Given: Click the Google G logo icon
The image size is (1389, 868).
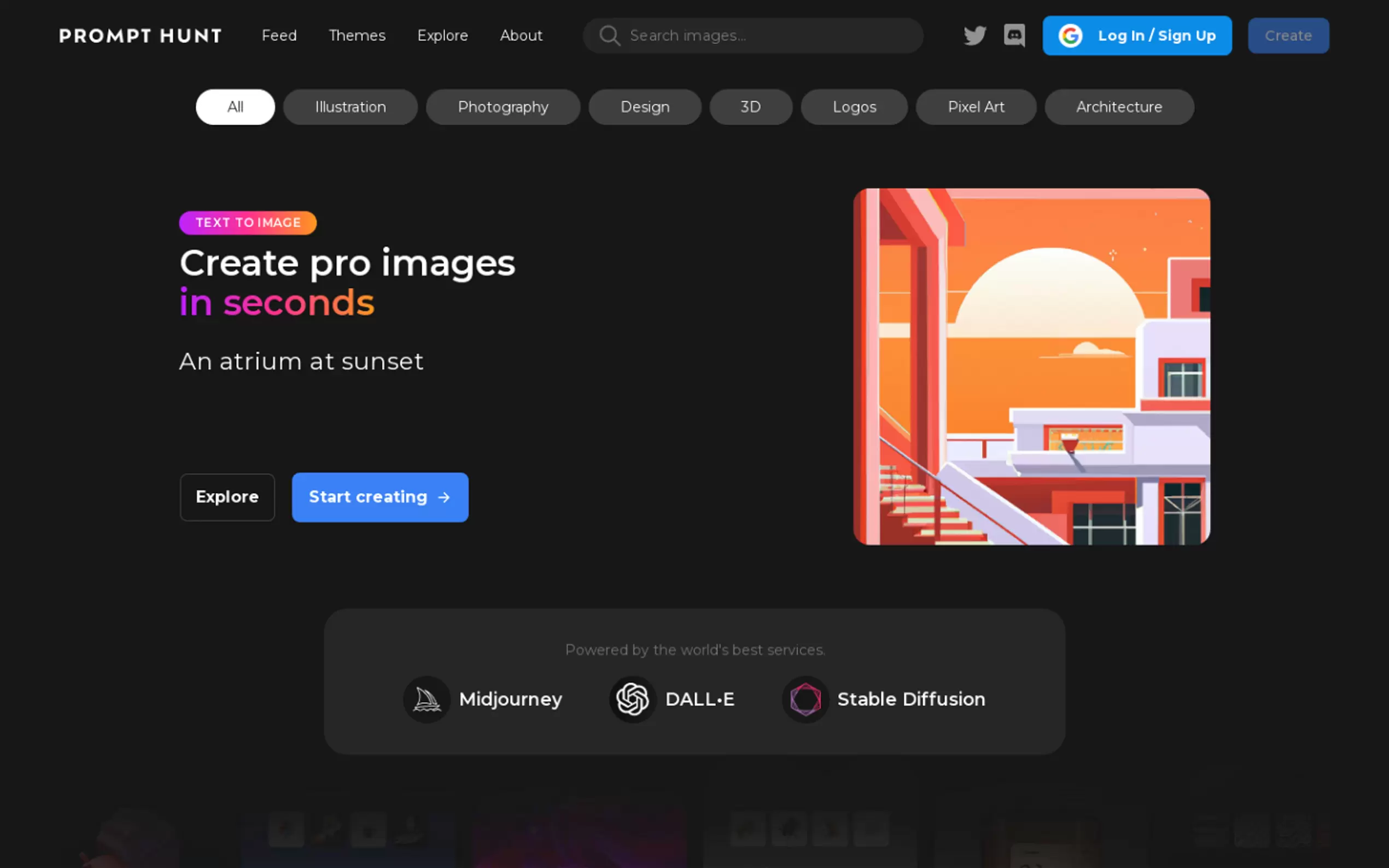Looking at the screenshot, I should 1070,36.
